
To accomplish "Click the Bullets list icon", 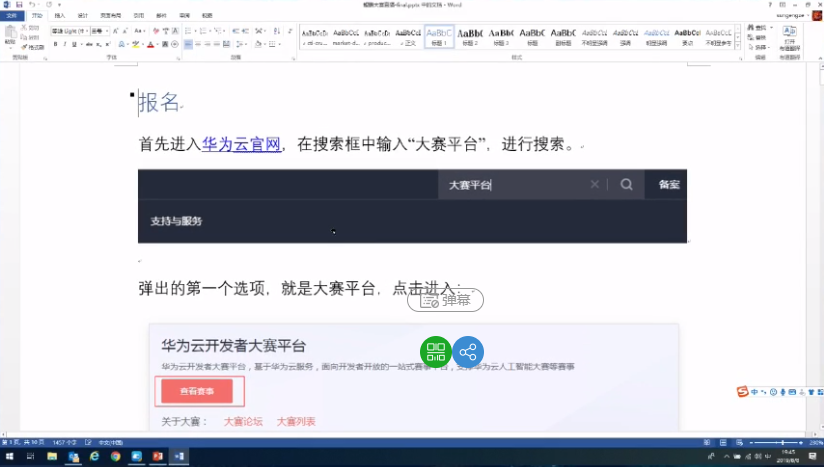I will (189, 31).
